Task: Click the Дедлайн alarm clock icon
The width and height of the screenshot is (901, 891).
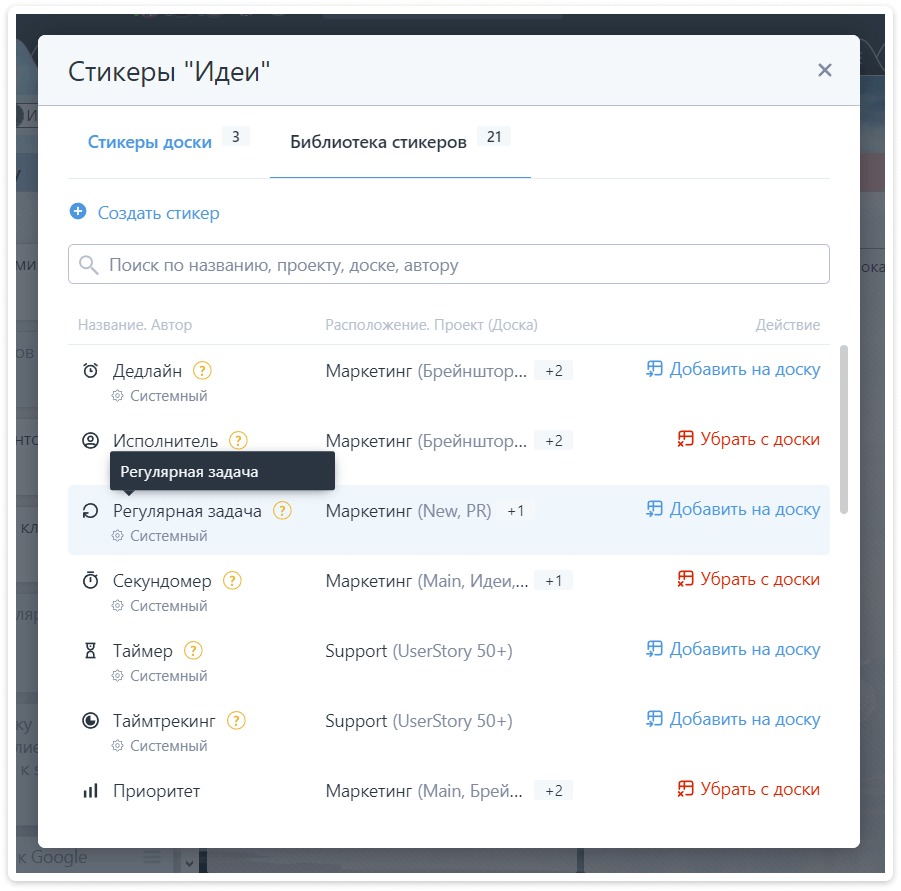Action: [x=90, y=370]
